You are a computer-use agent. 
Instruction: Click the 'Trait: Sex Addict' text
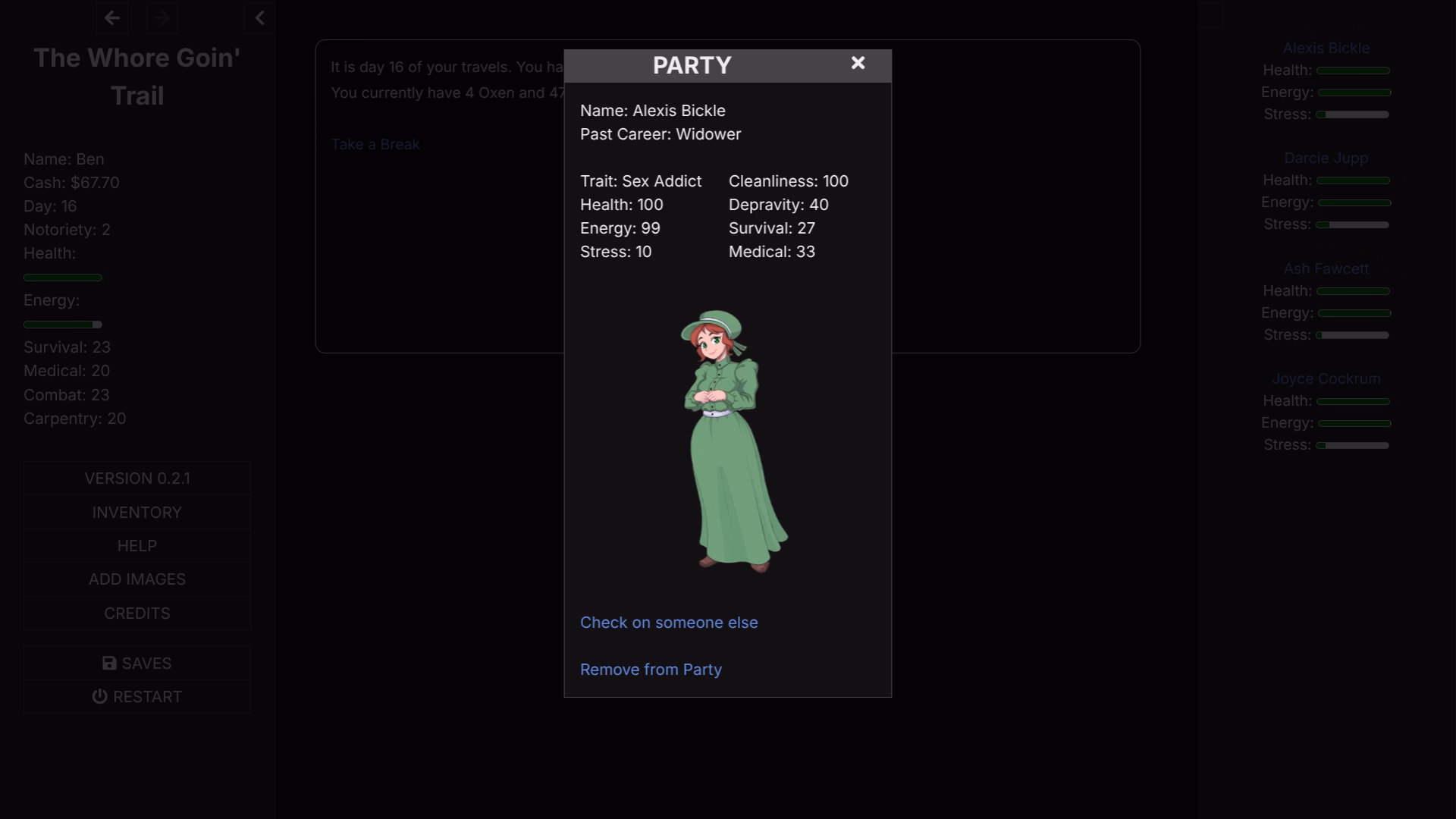(x=641, y=181)
